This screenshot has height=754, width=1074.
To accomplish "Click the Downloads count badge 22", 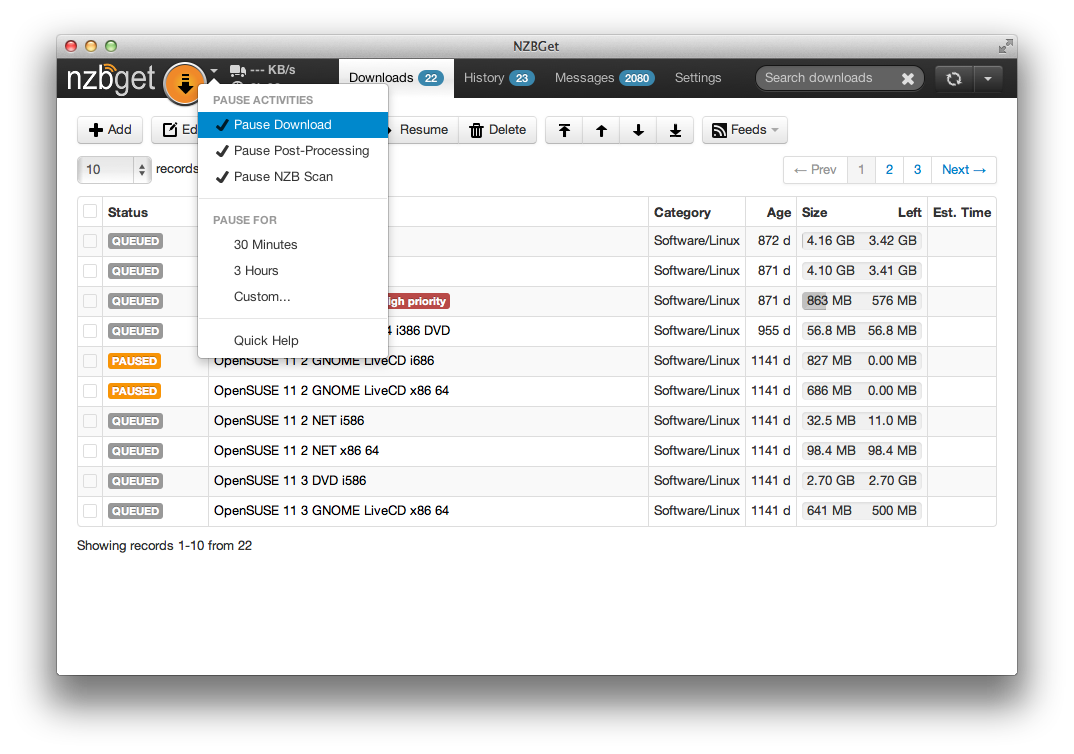I will tap(431, 78).
